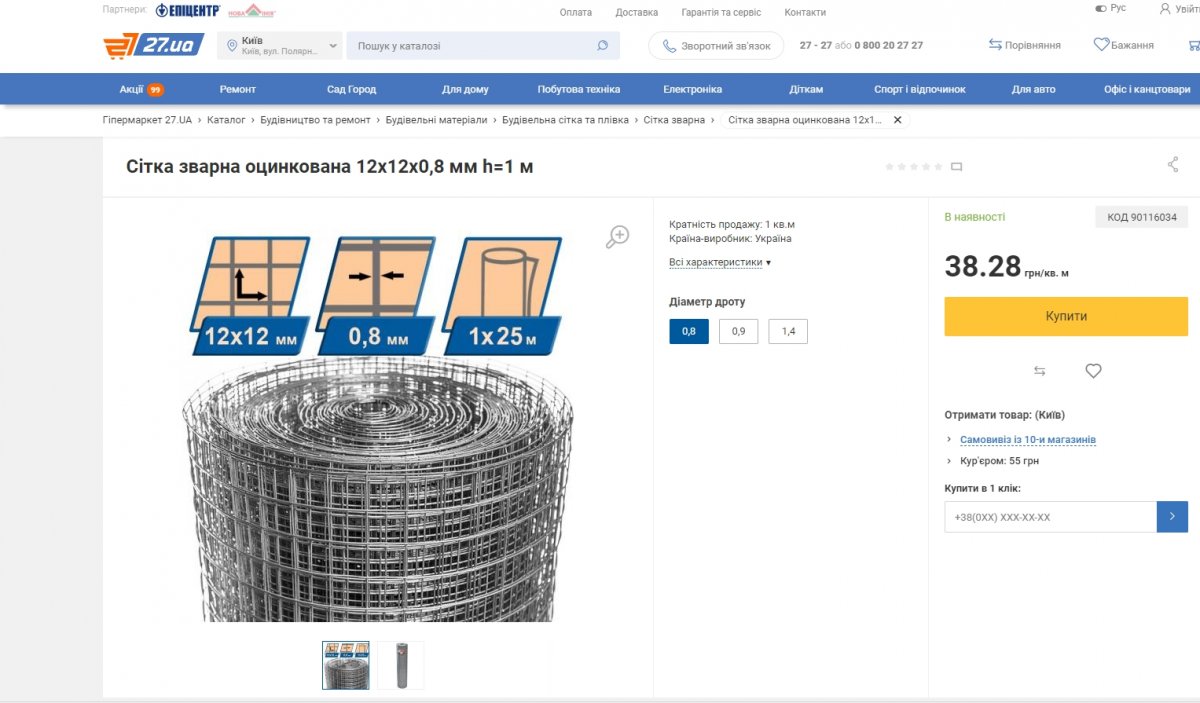Zoom the product image with magnifier
Viewport: 1200px width, 703px height.
(617, 237)
